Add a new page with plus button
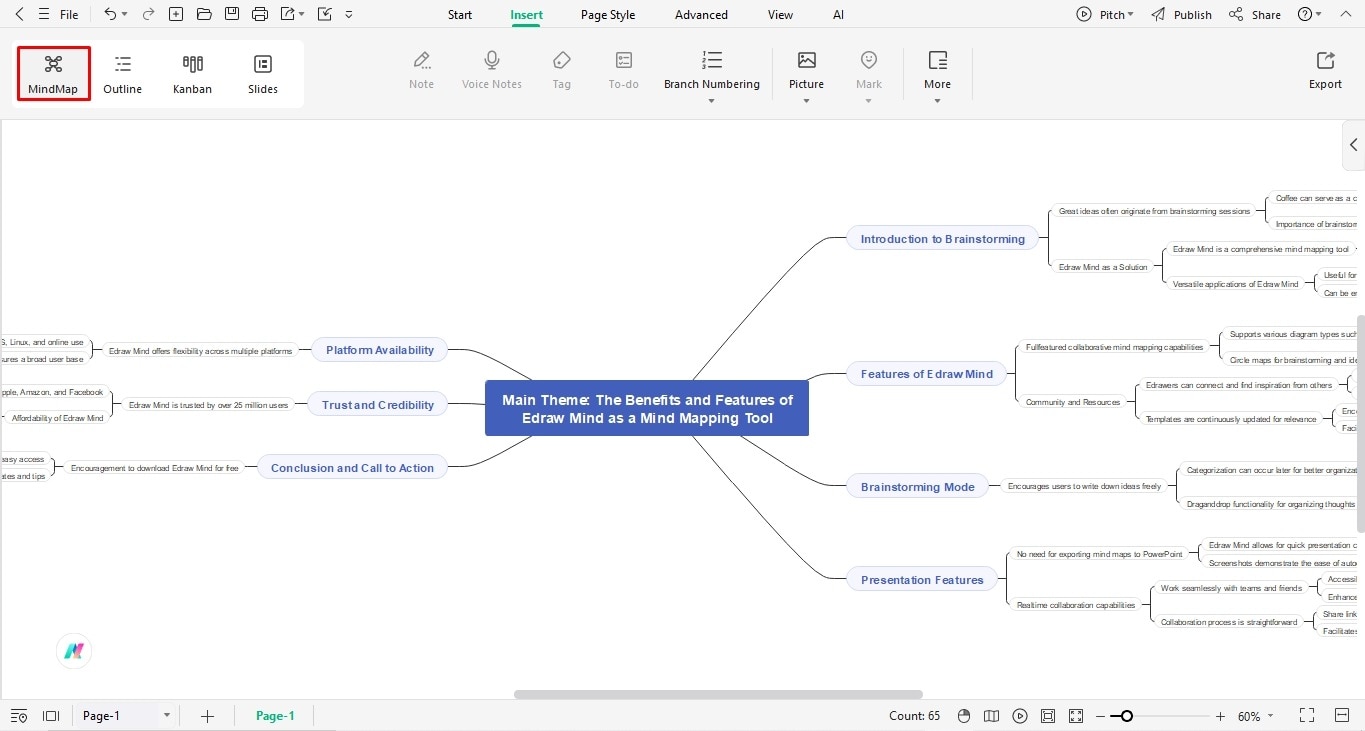Screen dimensions: 1365x731 pos(207,716)
